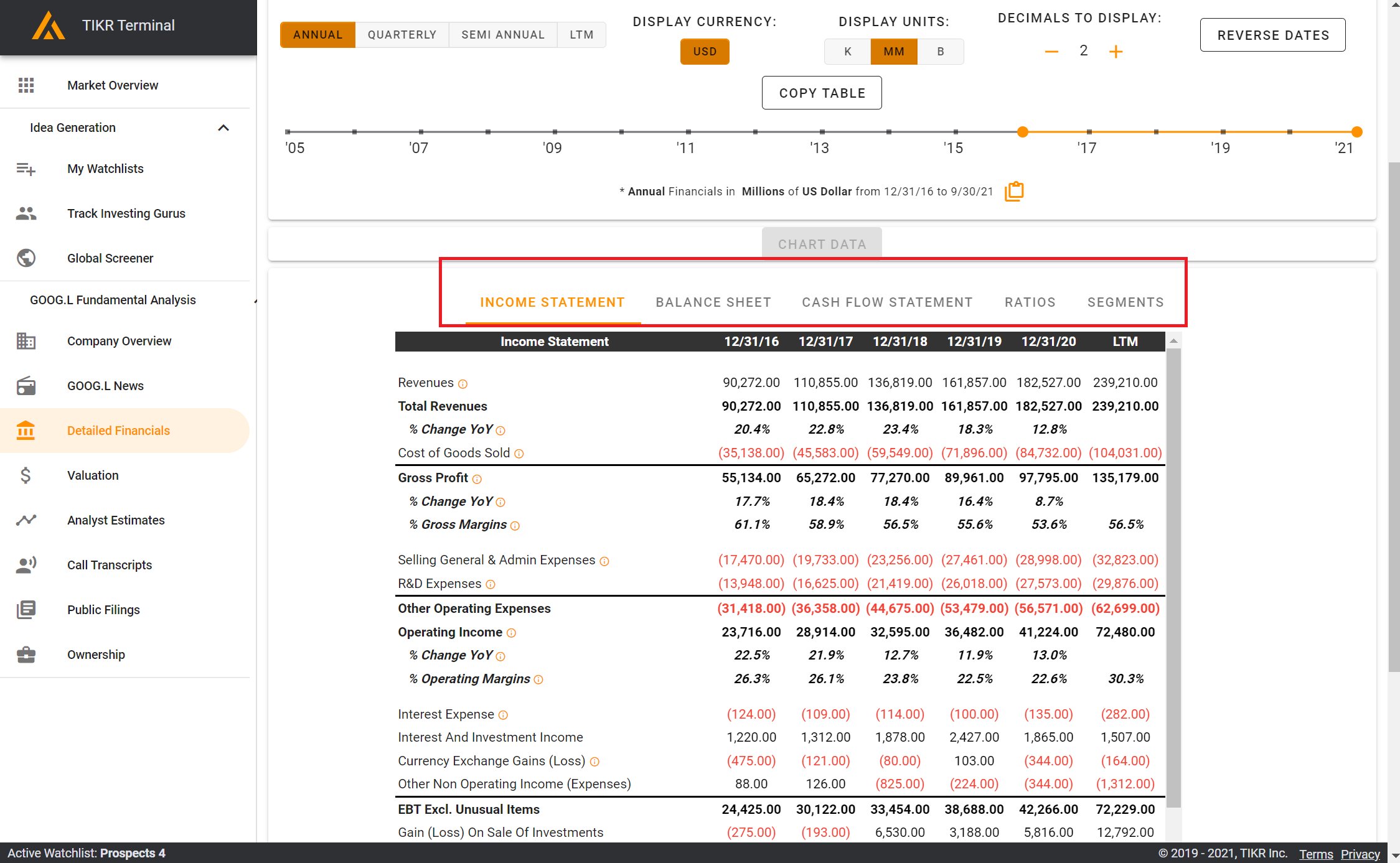
Task: Click info icon for Selling General & Admin Expenses
Action: pyautogui.click(x=604, y=561)
